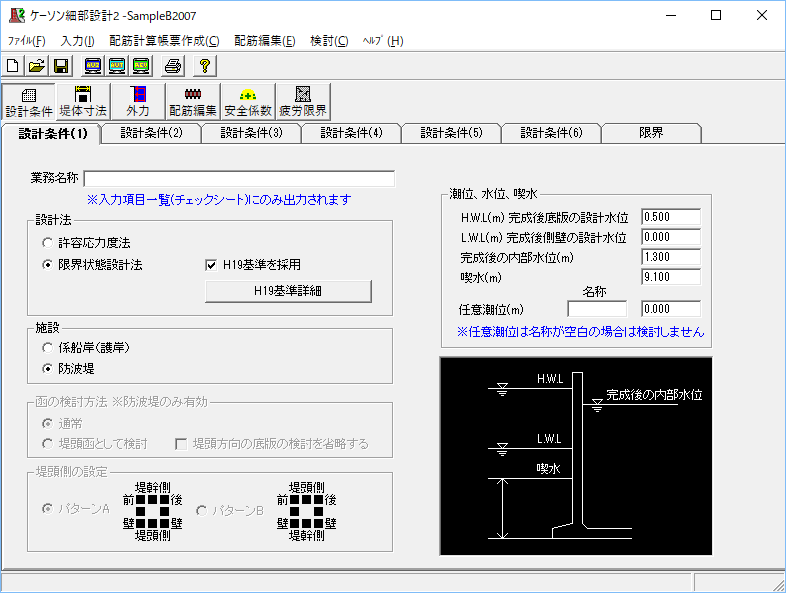
Task: Switch to 設計条件(3) tab
Action: tap(252, 133)
